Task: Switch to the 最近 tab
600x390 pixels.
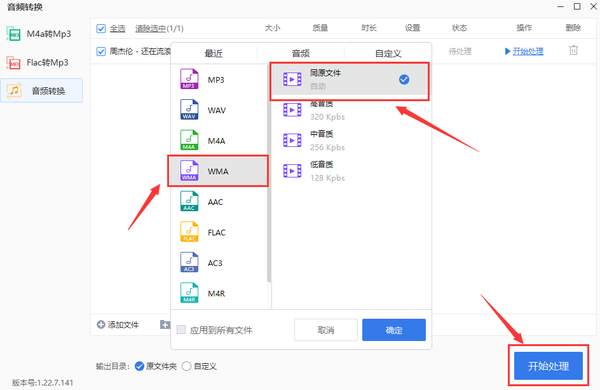Action: 214,54
